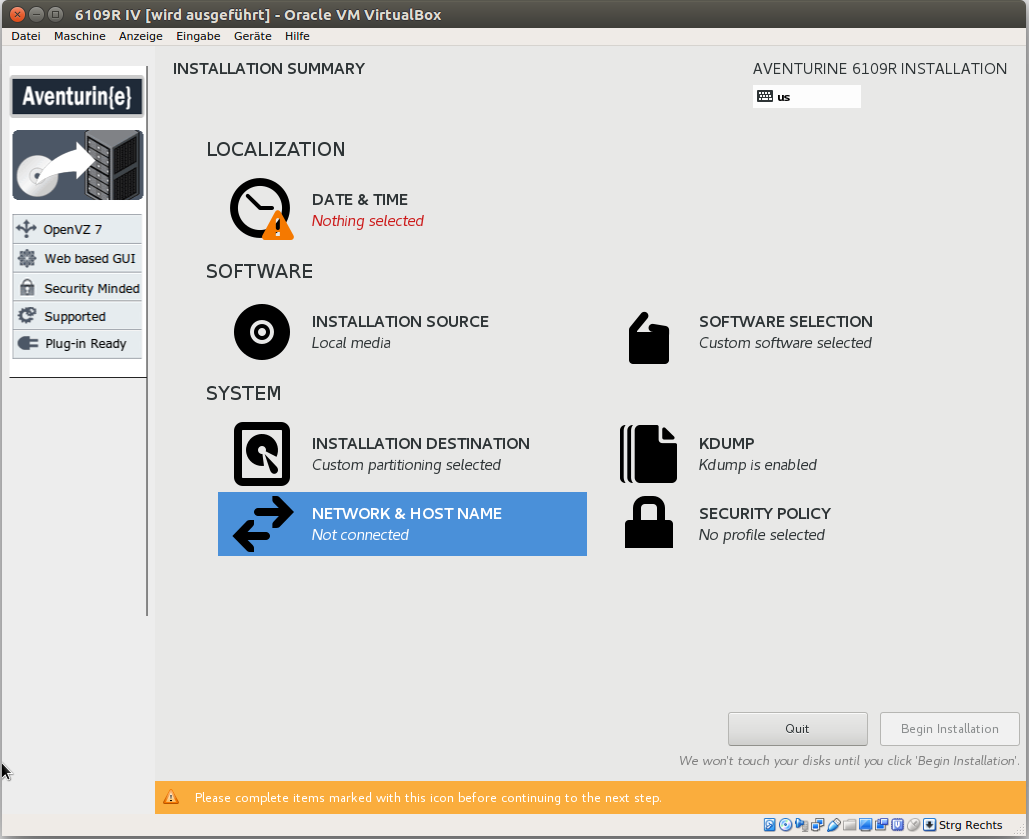Open Network & Host Name arrows icon
Screen dimensions: 1029x839
(263, 524)
